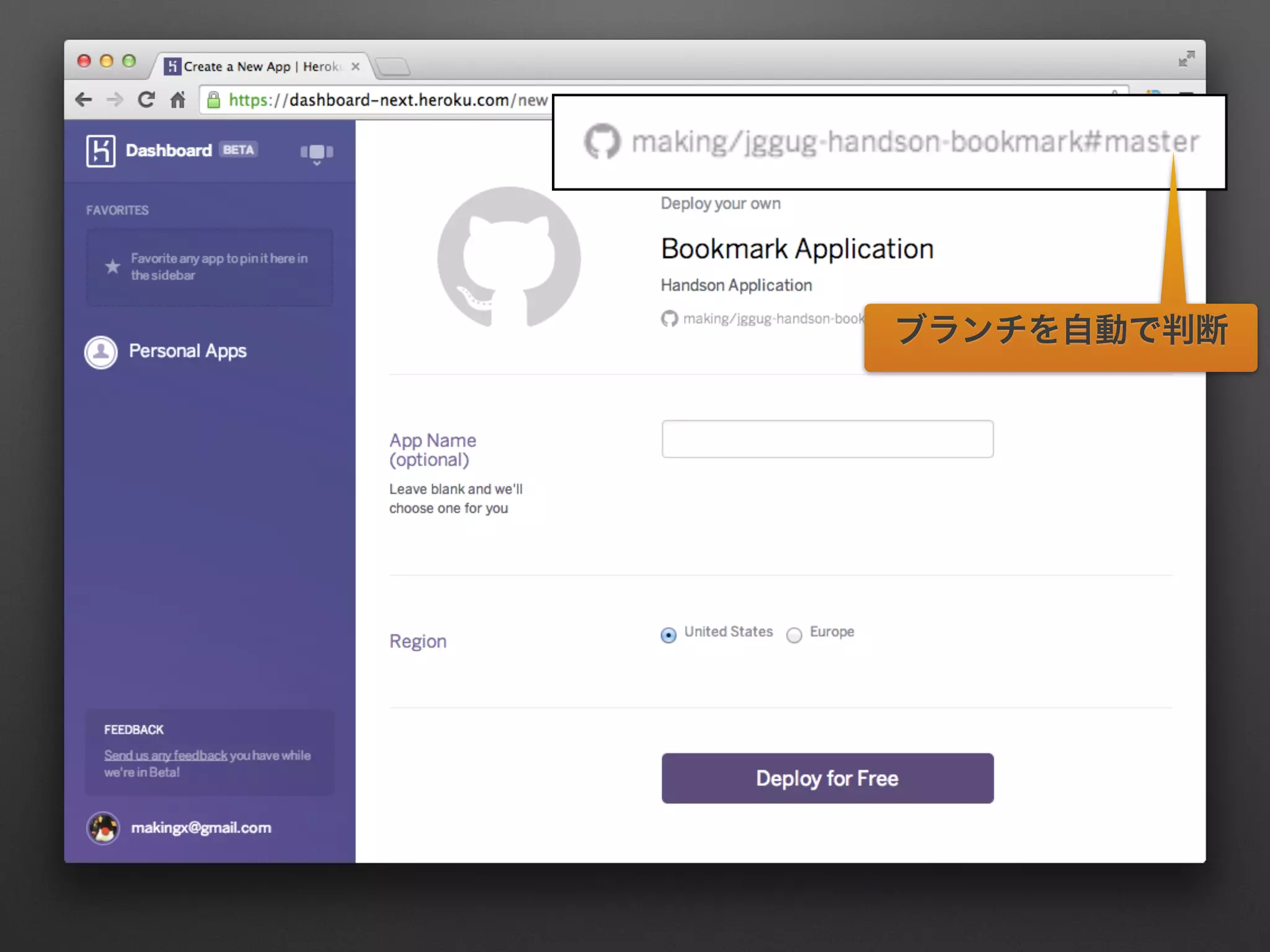
Task: Select the United States region radio button
Action: pos(668,635)
